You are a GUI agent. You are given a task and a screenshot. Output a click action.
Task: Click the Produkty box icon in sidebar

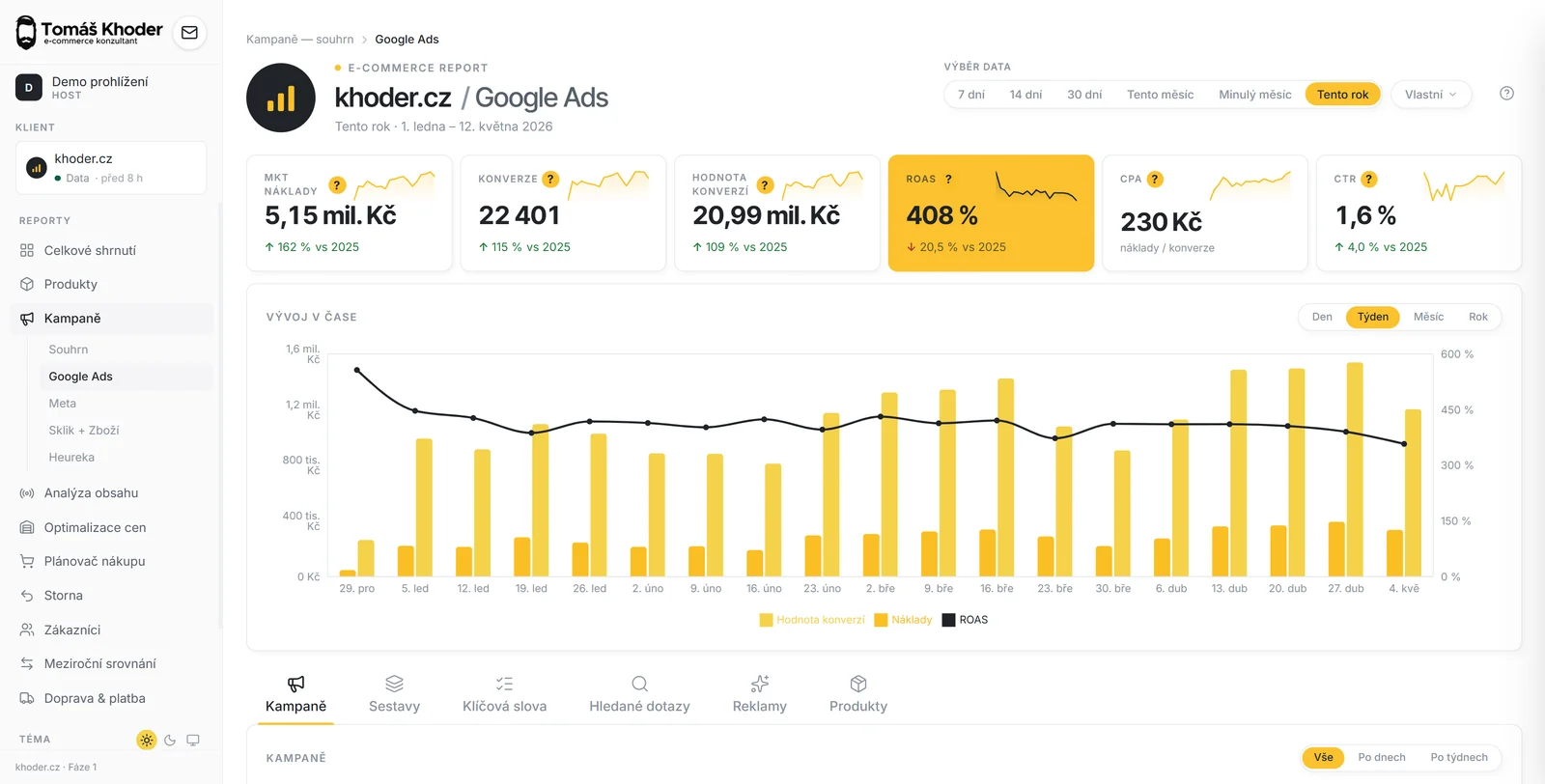(x=27, y=284)
